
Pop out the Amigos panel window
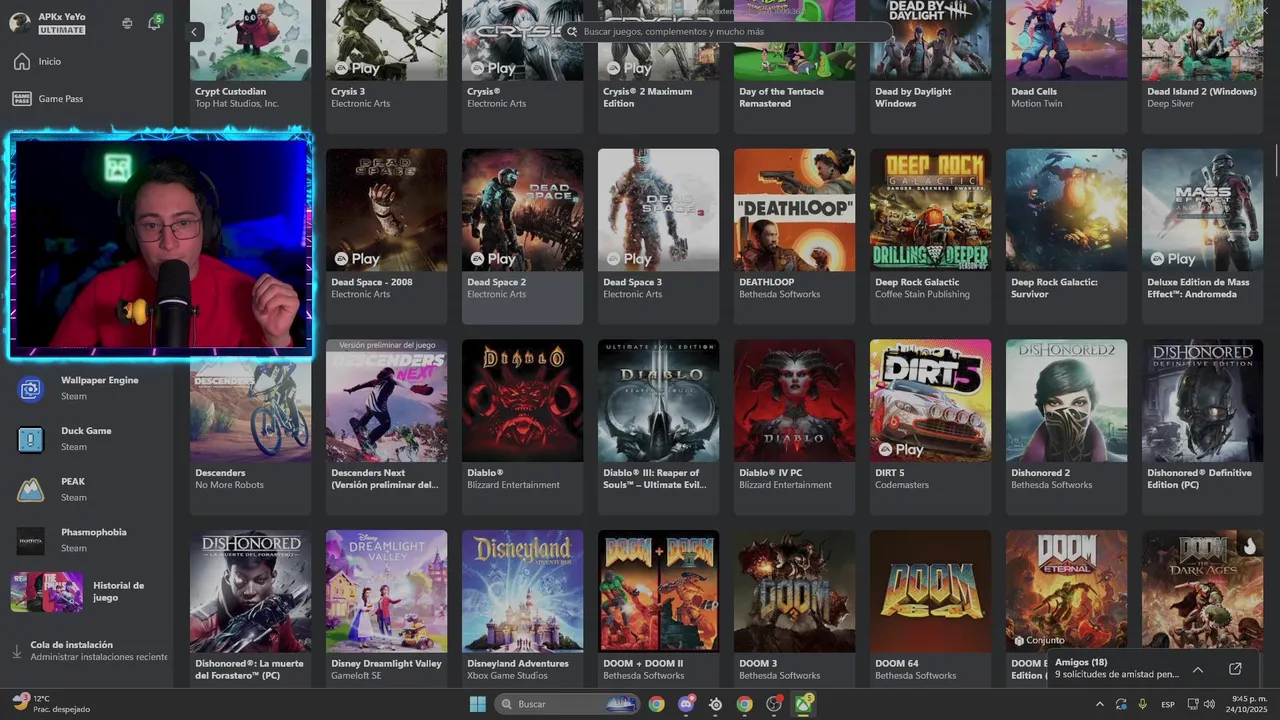pos(1235,669)
